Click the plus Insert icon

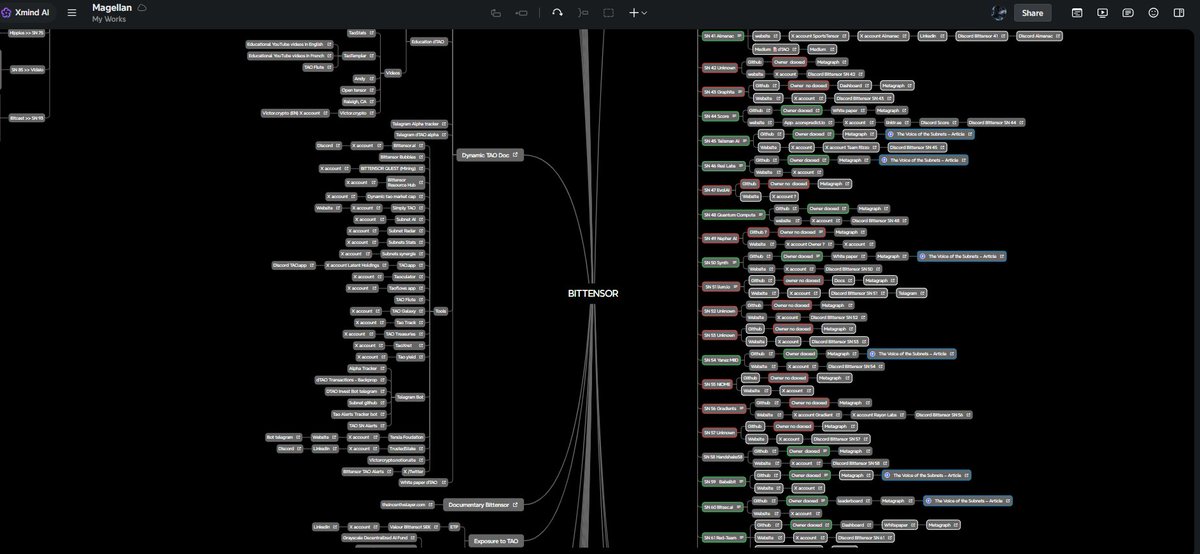(633, 13)
